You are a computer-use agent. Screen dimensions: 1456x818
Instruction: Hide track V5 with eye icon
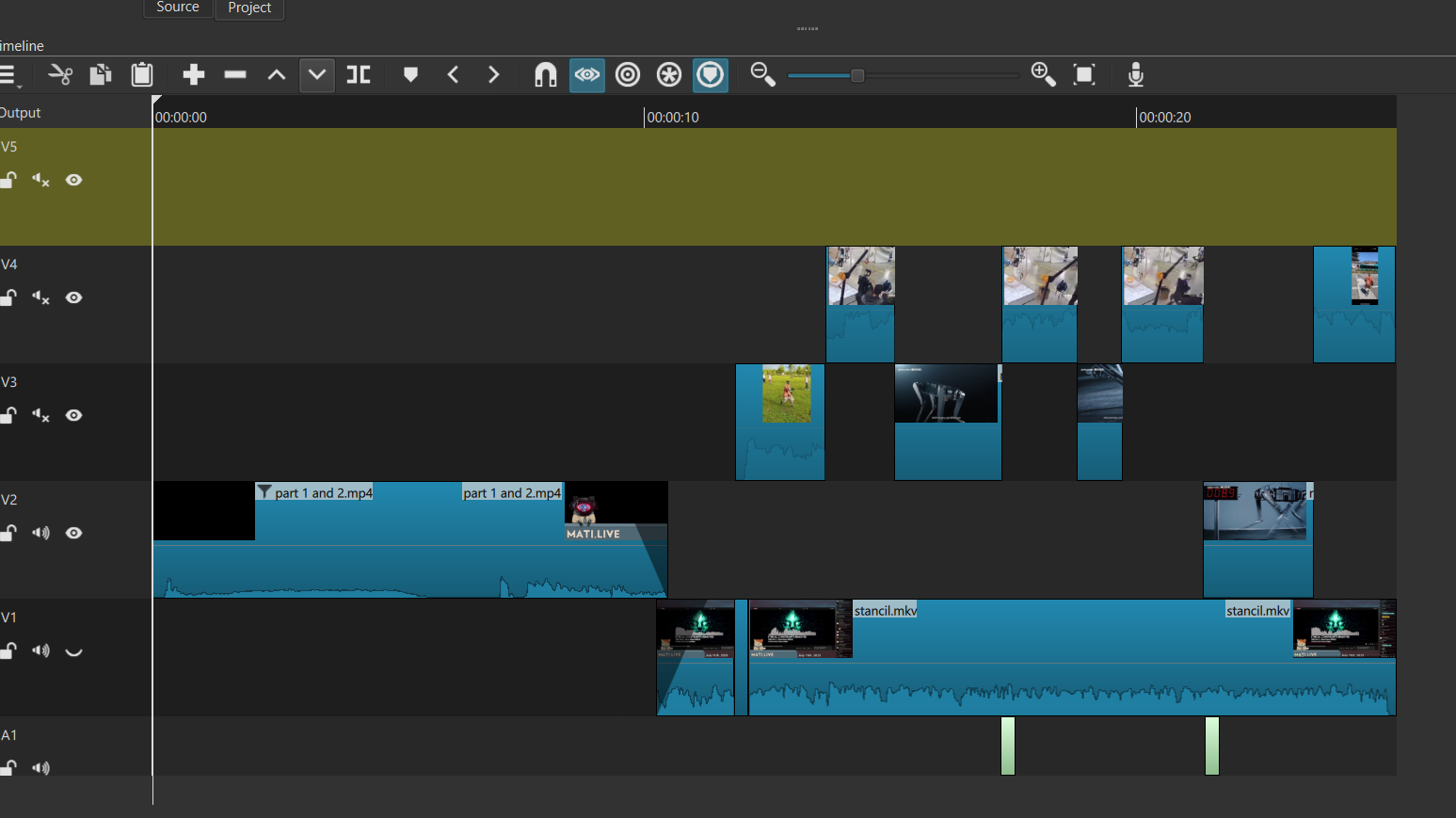pyautogui.click(x=74, y=180)
